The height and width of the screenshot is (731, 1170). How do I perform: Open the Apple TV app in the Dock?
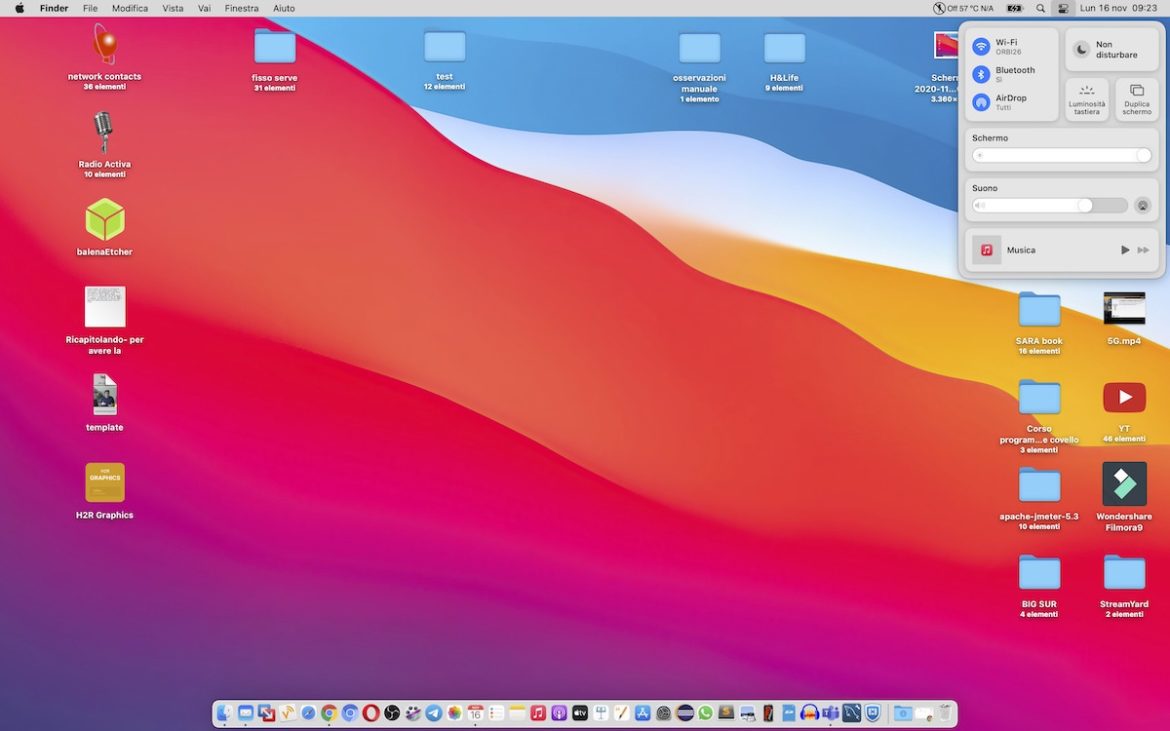click(580, 713)
